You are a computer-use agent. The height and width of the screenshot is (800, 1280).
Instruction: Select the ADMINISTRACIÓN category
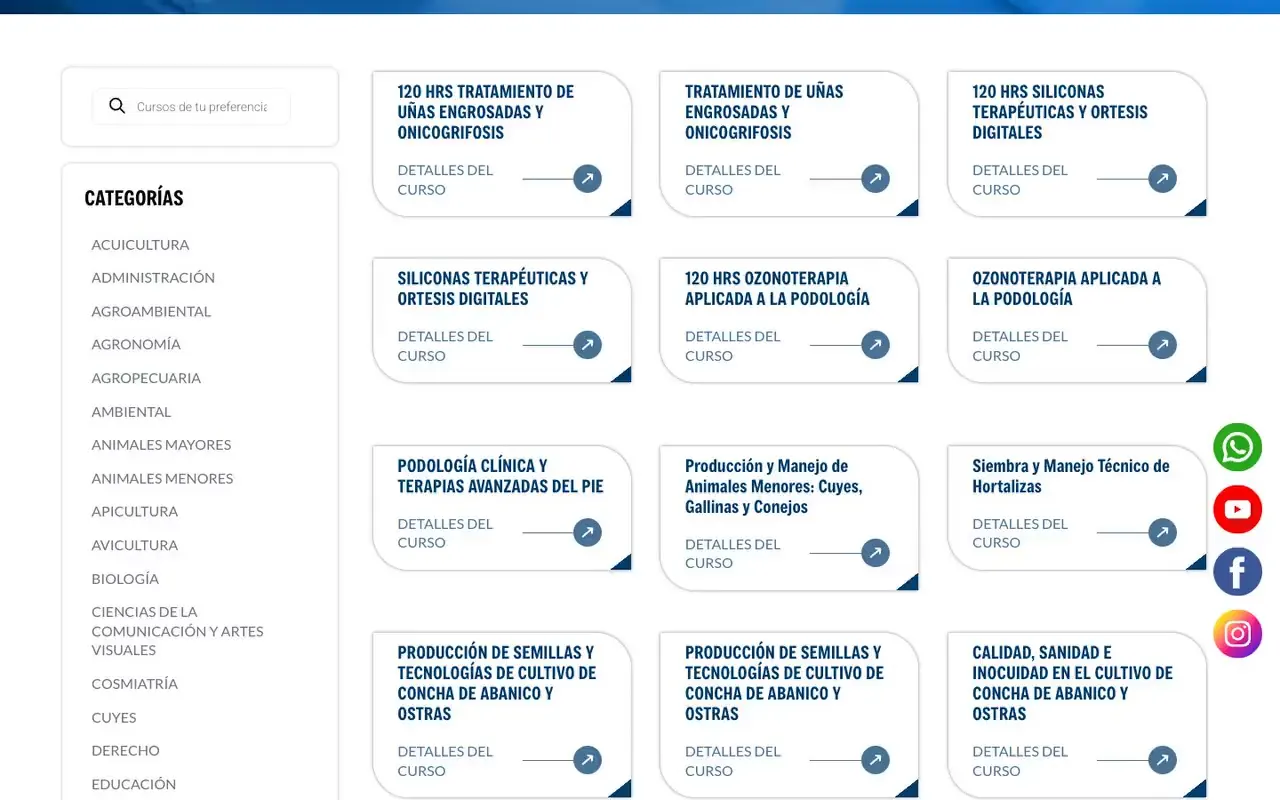click(153, 277)
